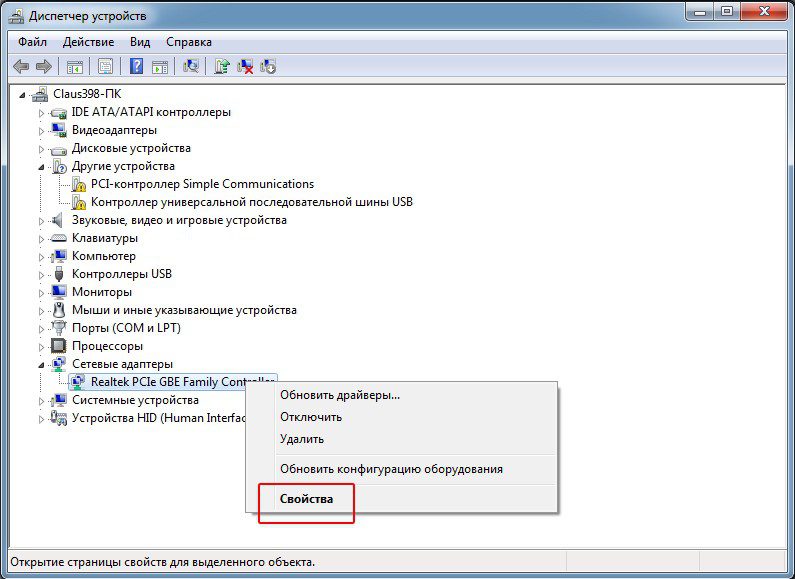Click the disable device toolbar icon
The image size is (795, 579).
tap(268, 66)
